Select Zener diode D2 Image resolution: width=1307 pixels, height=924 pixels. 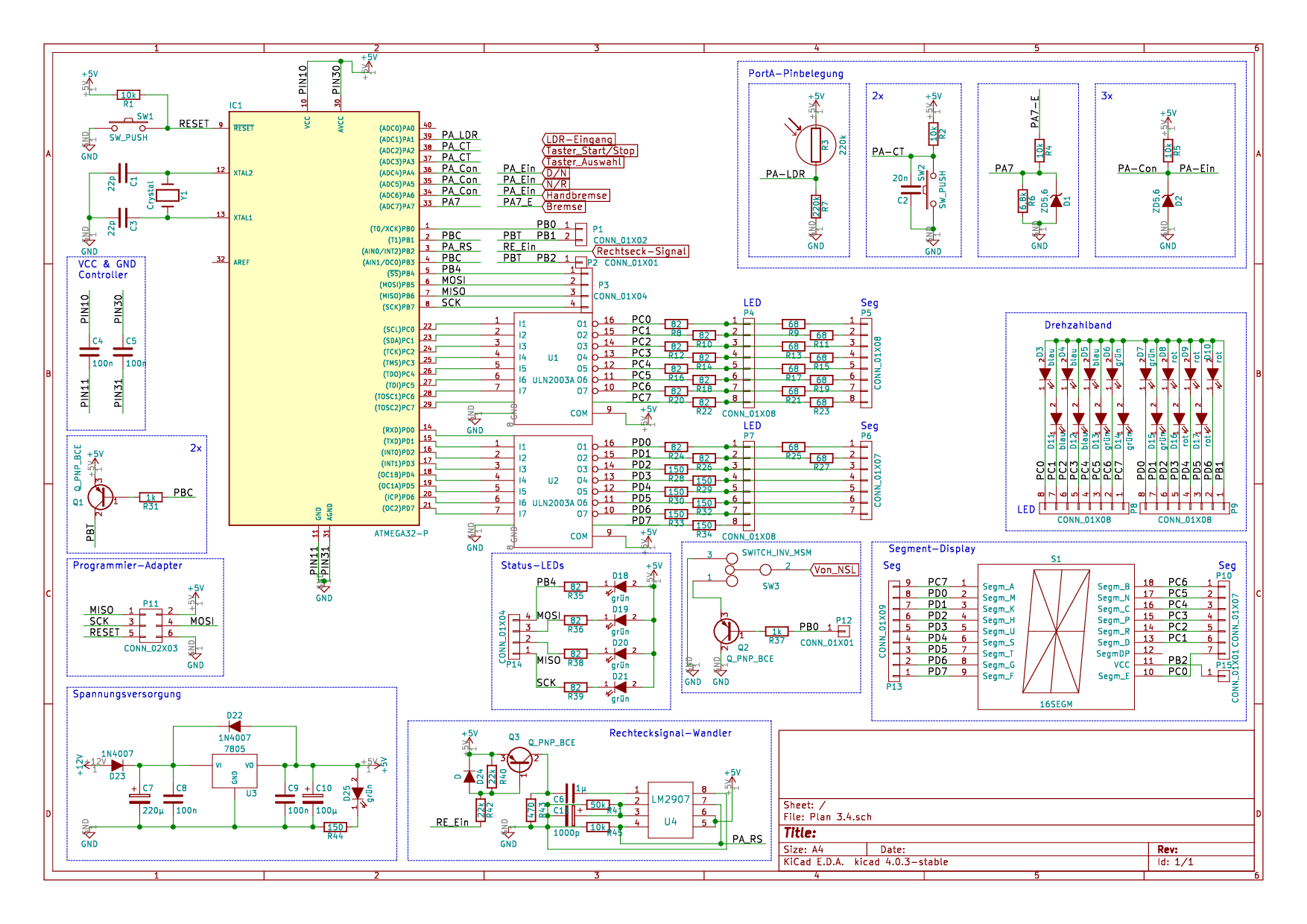(x=1168, y=201)
